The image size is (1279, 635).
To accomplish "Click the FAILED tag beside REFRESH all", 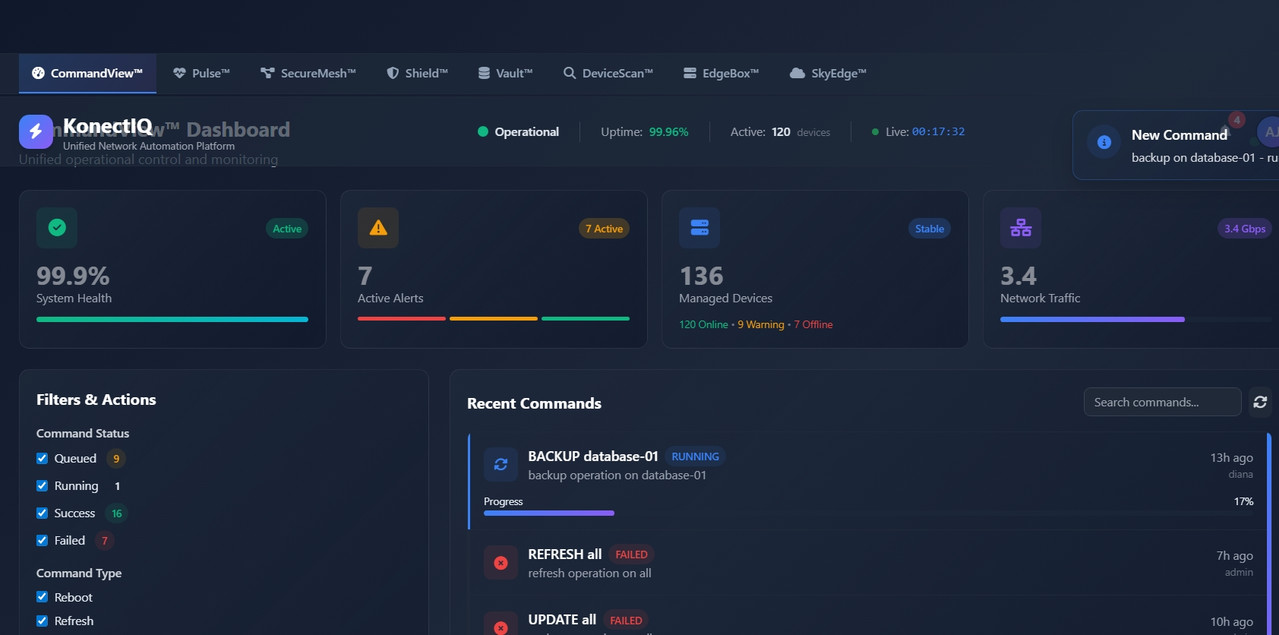I will coord(631,554).
